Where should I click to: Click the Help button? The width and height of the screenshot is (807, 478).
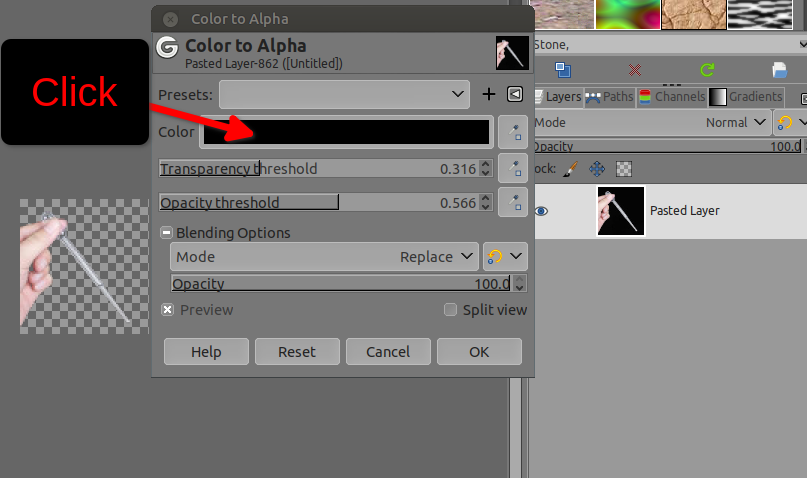tap(206, 351)
